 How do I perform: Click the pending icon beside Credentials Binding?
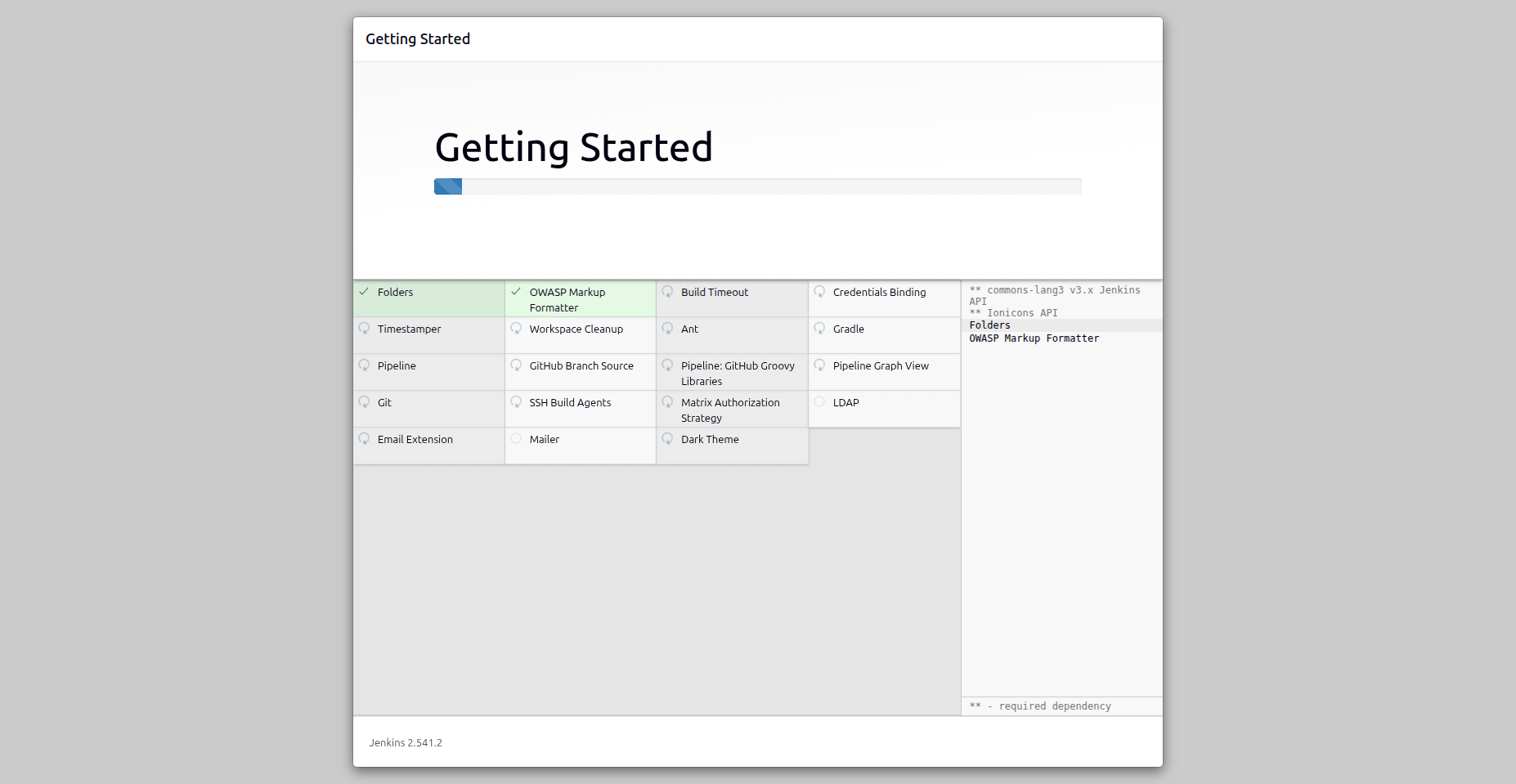(x=819, y=292)
